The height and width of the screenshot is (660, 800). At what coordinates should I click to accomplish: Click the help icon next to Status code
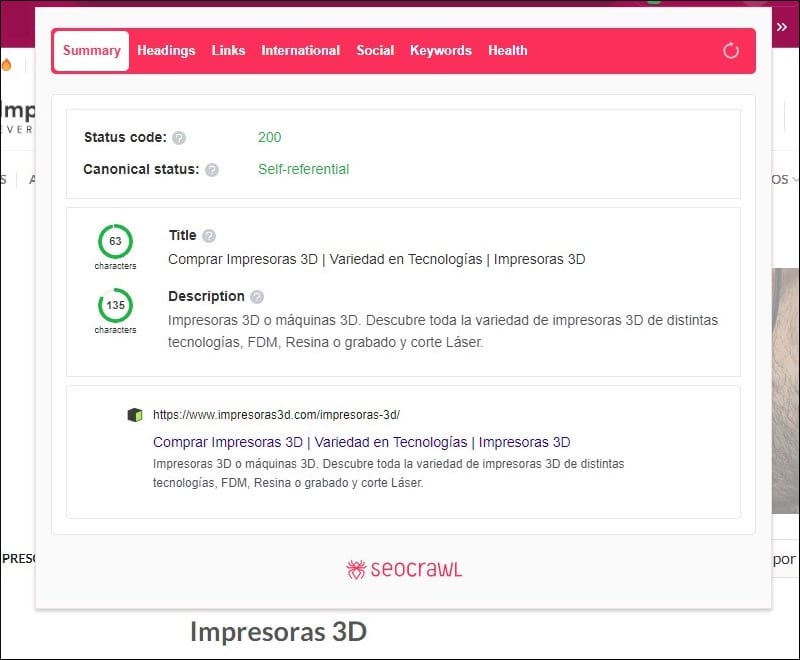tap(179, 138)
